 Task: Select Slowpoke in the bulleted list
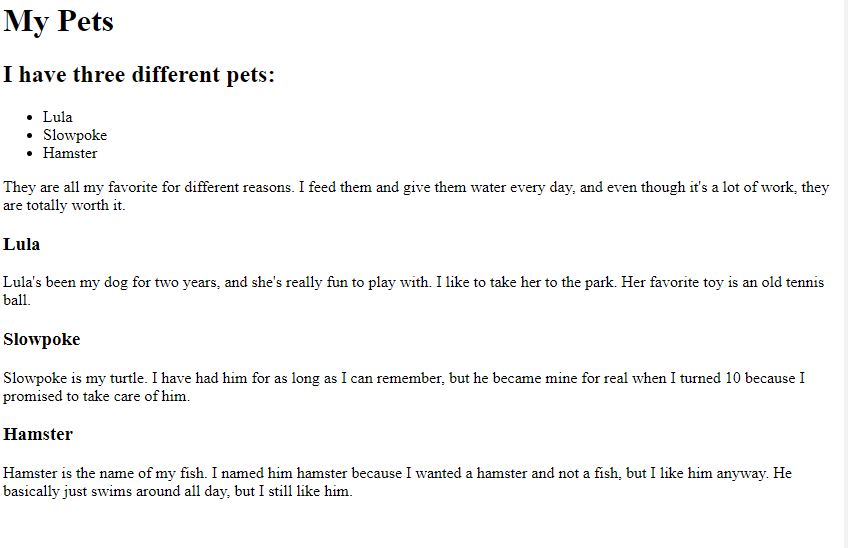pyautogui.click(x=75, y=135)
